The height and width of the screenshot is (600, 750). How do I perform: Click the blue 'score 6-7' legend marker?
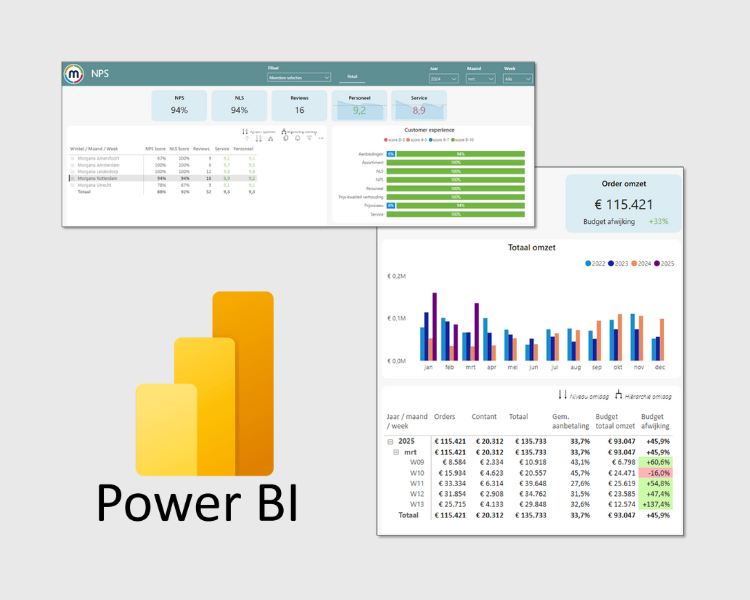[431, 140]
